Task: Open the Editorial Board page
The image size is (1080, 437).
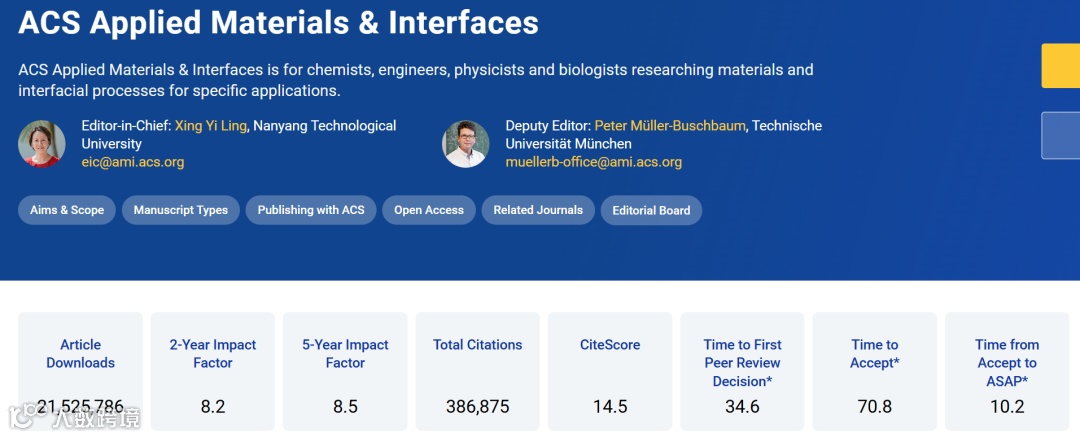Action: (x=651, y=210)
